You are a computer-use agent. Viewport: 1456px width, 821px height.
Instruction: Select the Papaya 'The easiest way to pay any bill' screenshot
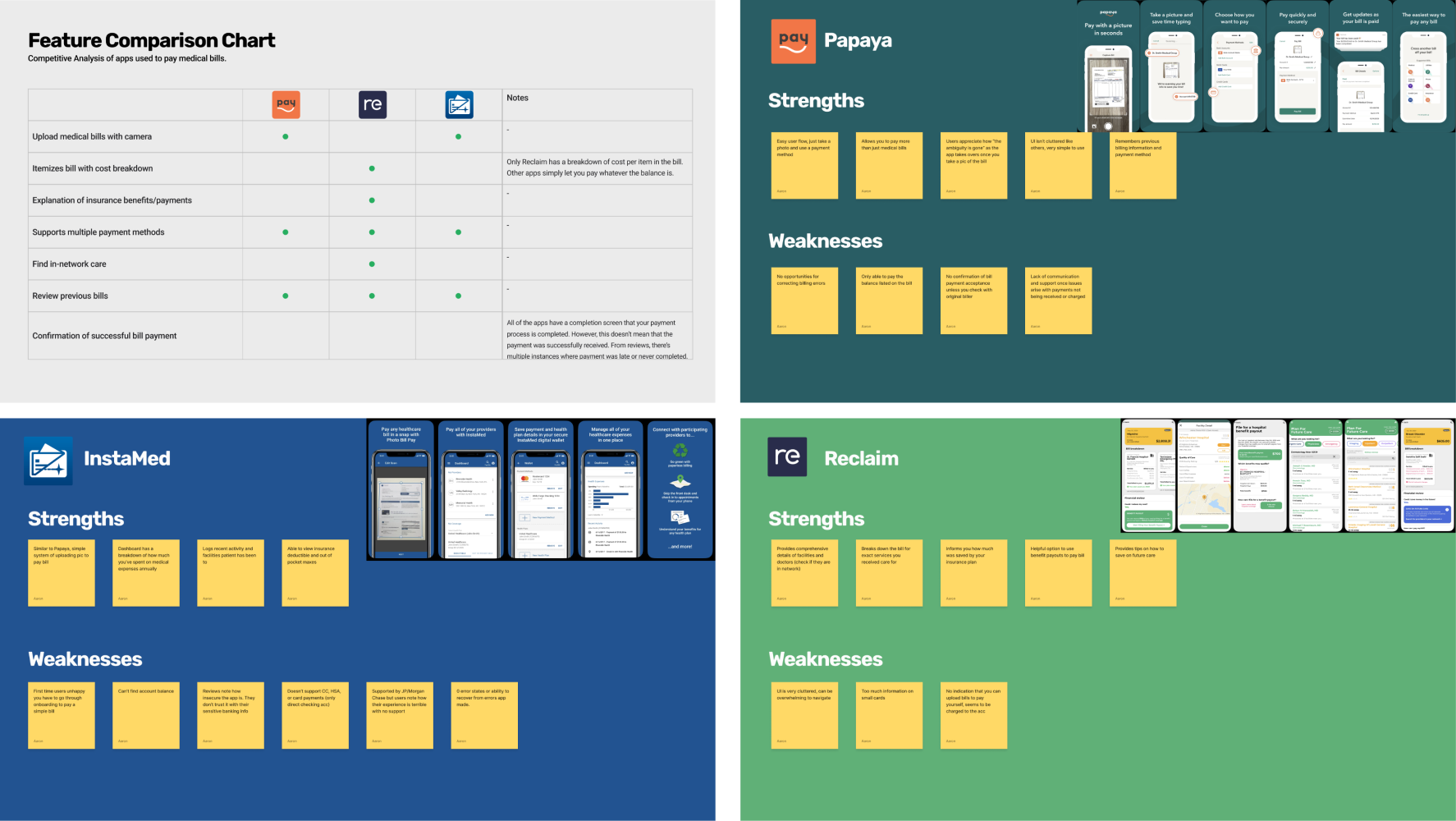click(x=1424, y=67)
